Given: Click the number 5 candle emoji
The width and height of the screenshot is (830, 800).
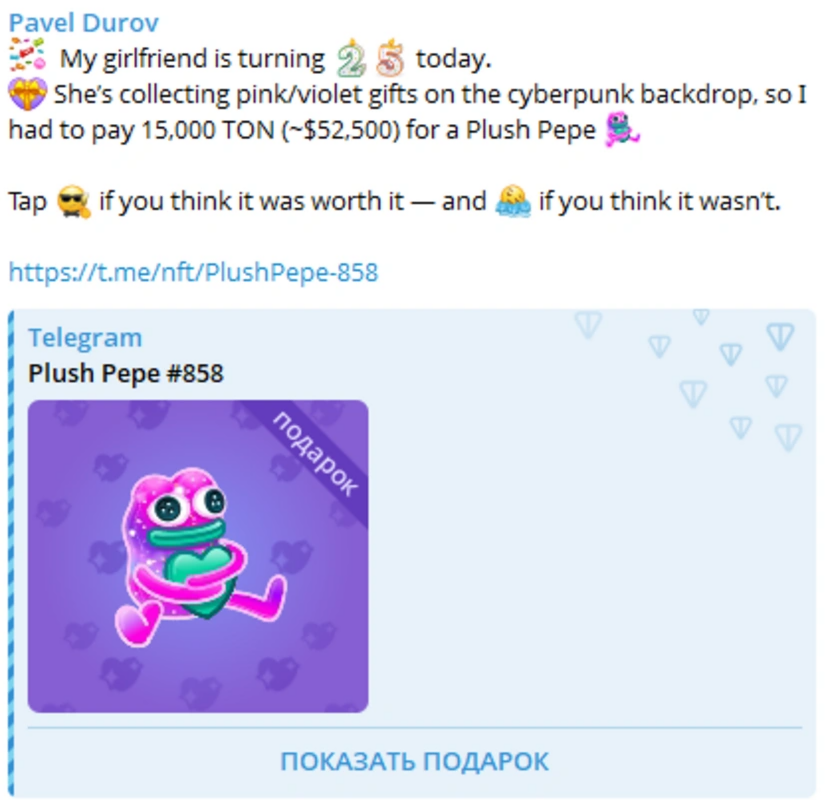Looking at the screenshot, I should tap(391, 58).
